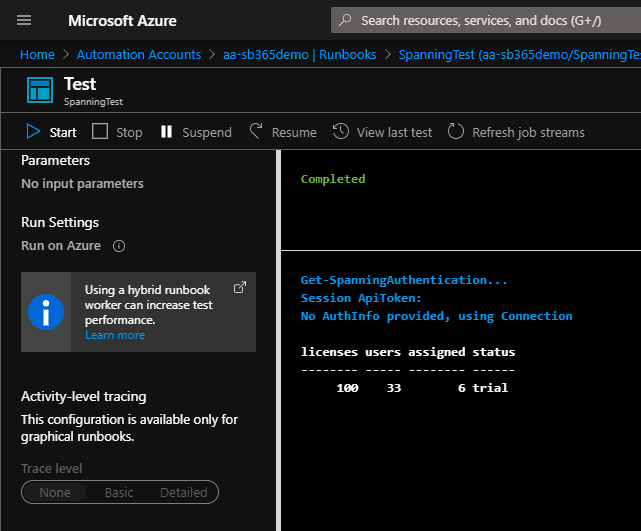641x531 pixels.
Task: Click the Run Settings heading
Action: (x=60, y=222)
